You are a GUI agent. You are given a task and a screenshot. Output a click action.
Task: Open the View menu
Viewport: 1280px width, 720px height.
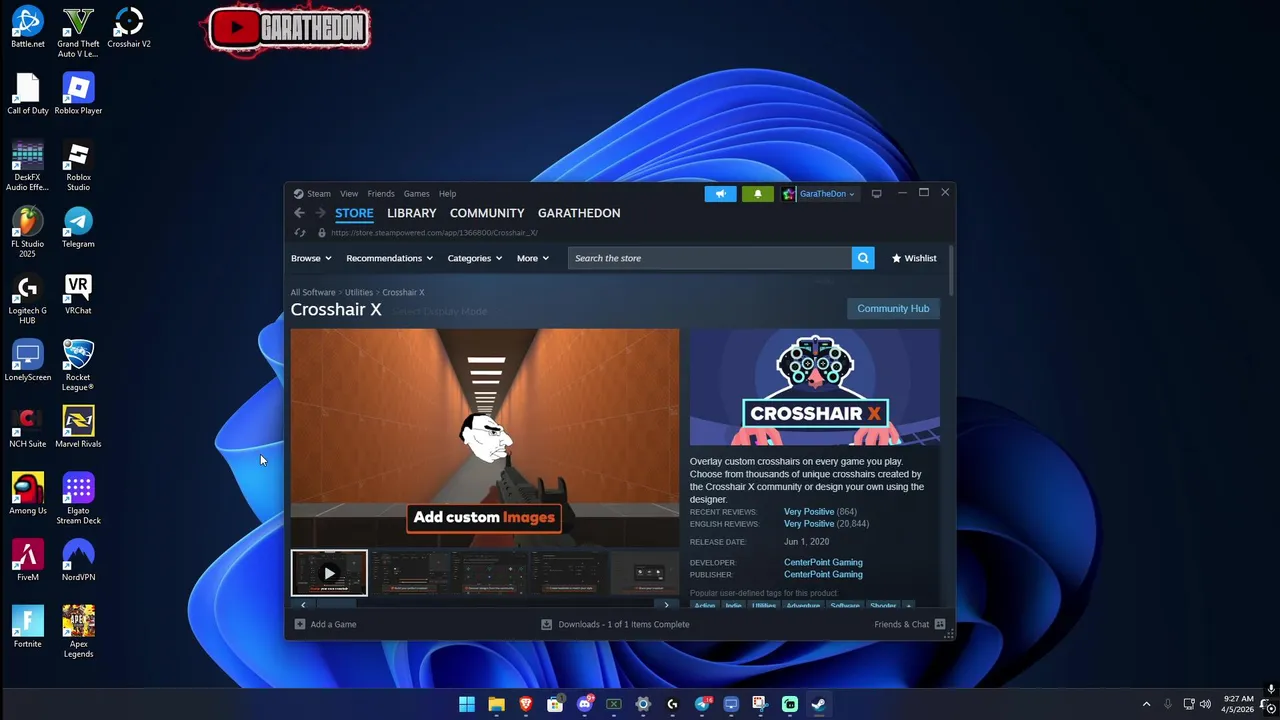click(x=349, y=194)
